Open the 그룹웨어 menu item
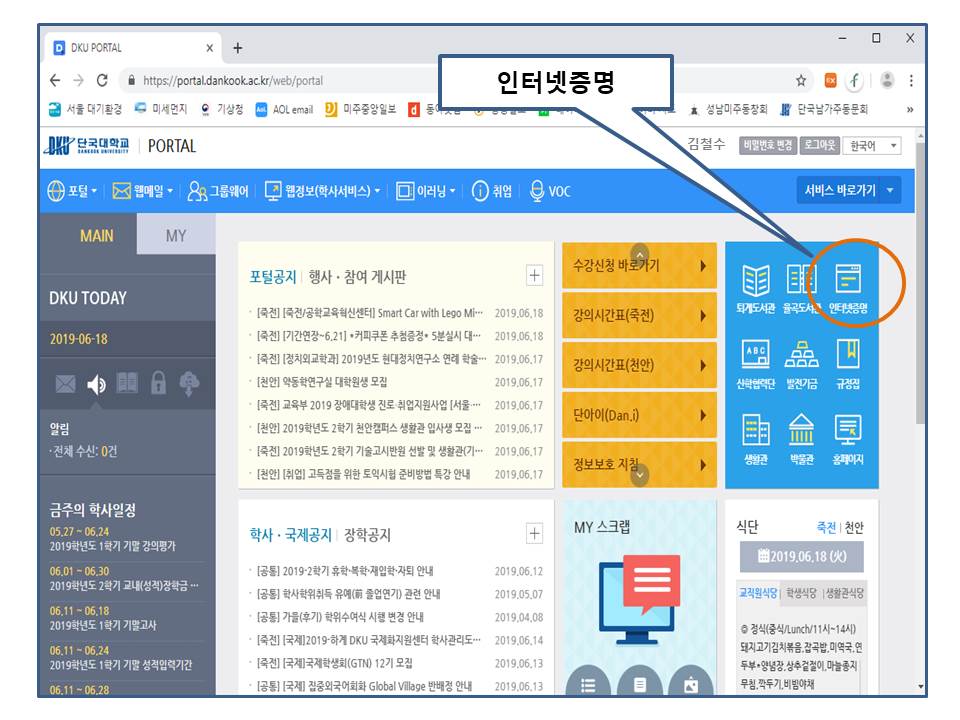The height and width of the screenshot is (720, 960). pos(218,191)
